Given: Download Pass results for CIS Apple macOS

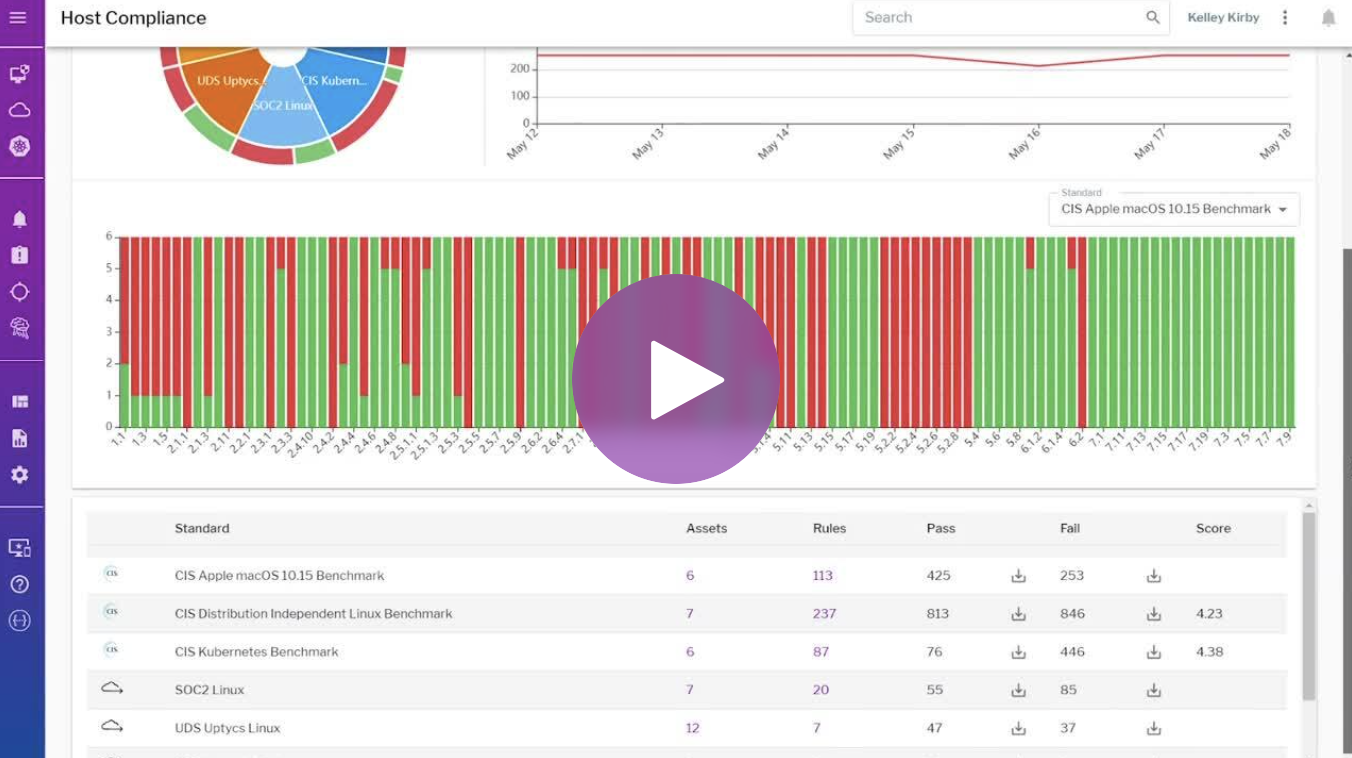Looking at the screenshot, I should [x=1018, y=576].
